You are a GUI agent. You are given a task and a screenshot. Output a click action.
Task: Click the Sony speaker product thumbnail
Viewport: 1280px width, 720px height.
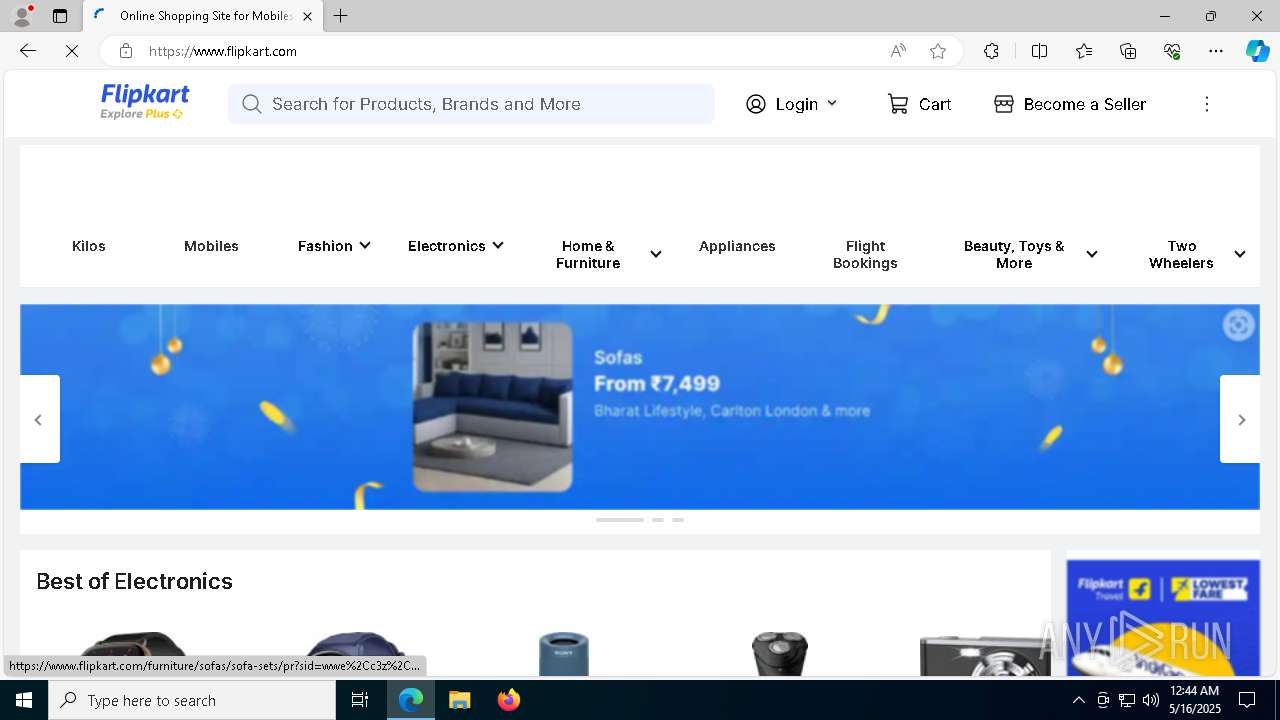(564, 654)
